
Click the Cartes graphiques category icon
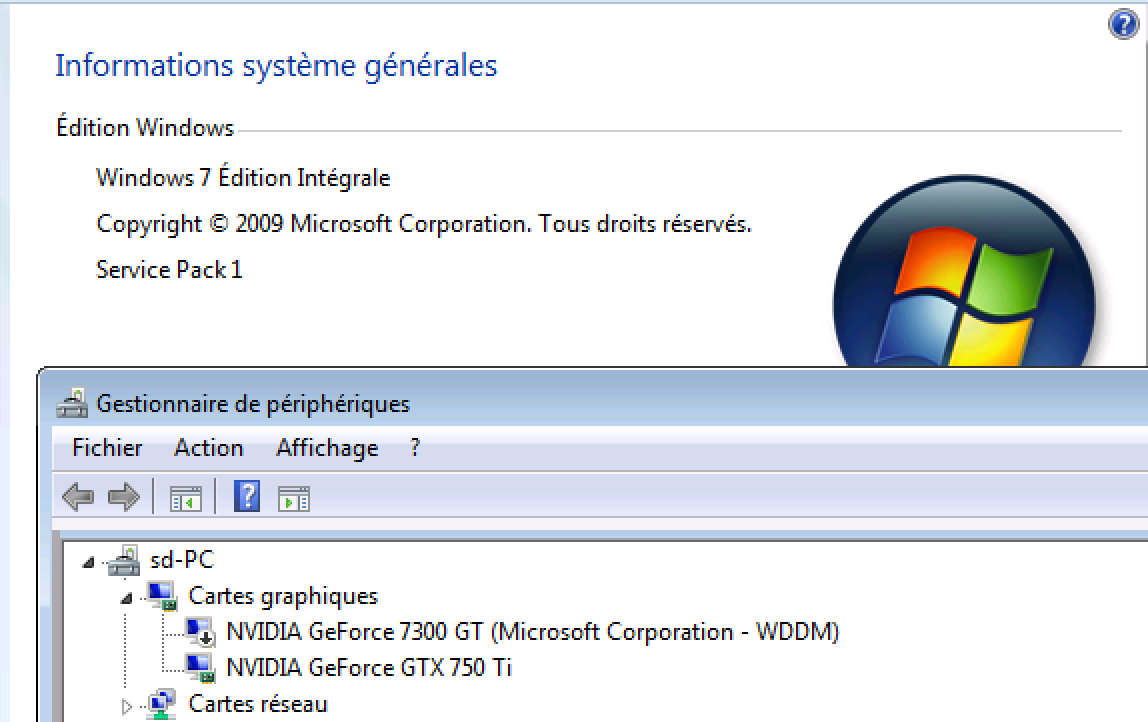(162, 596)
